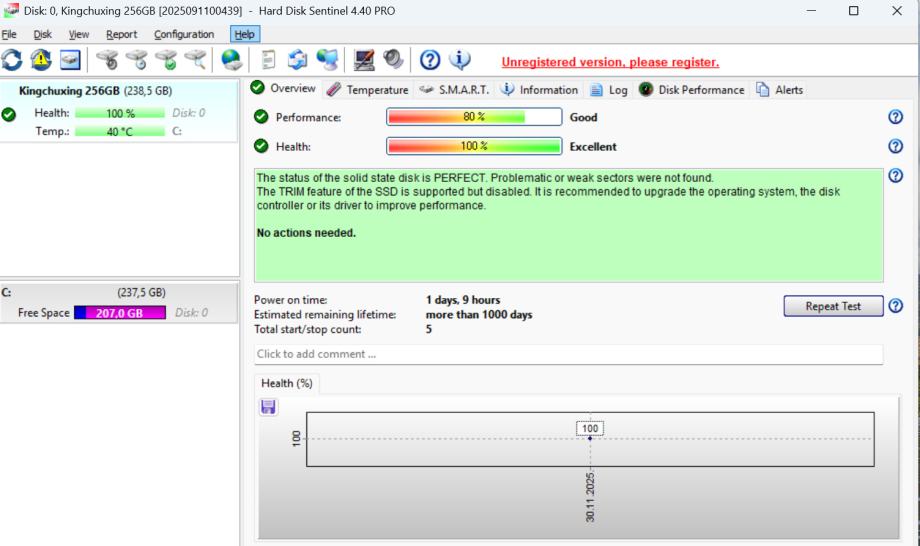Image resolution: width=920 pixels, height=546 pixels.
Task: Click the disk with clock test icon
Action: pos(137,60)
